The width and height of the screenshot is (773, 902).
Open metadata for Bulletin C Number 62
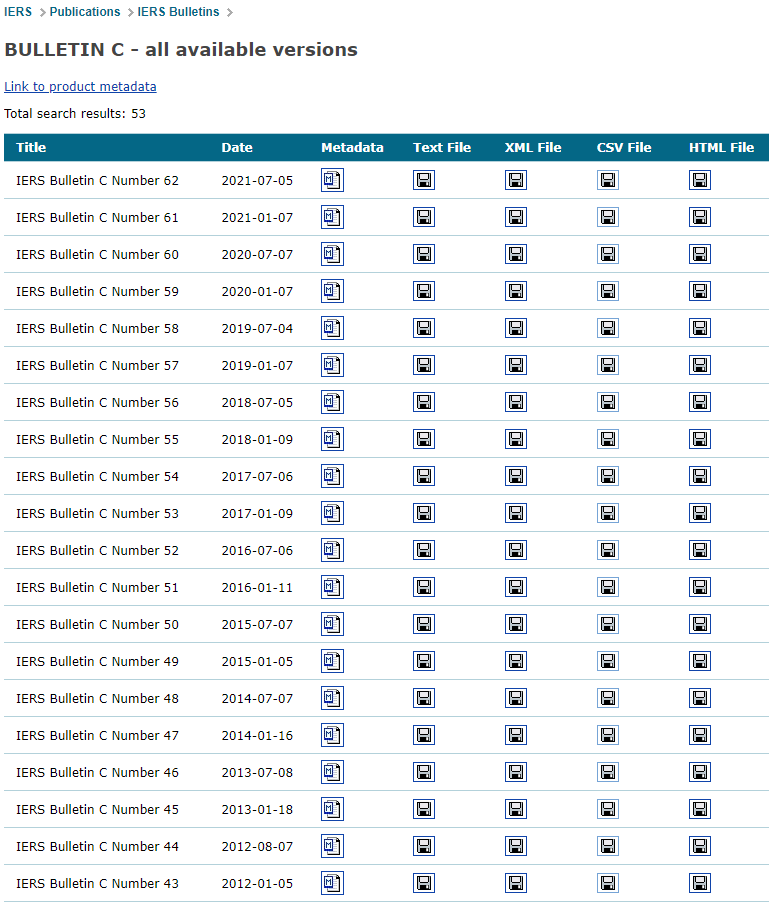click(332, 180)
